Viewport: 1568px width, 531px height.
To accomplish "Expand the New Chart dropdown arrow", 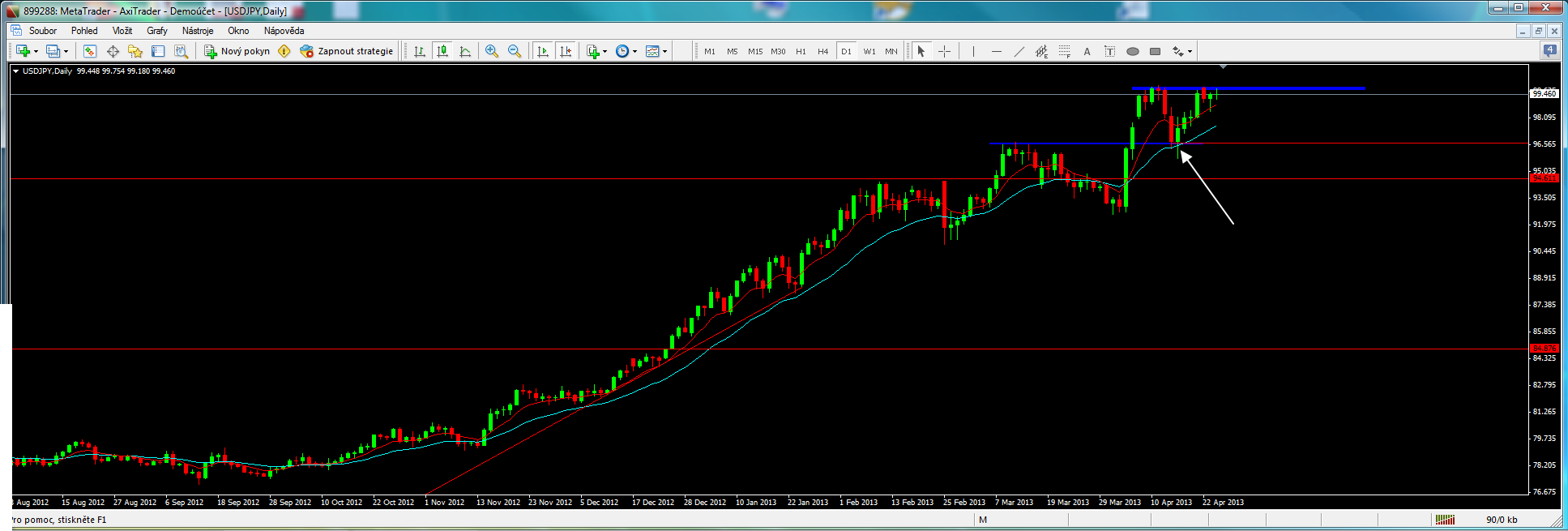I will 36,51.
